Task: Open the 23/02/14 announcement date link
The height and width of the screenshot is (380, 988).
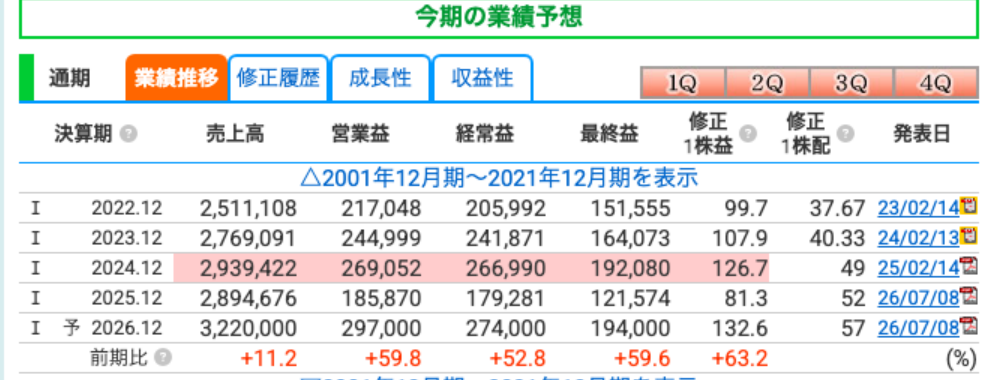Action: pyautogui.click(x=918, y=208)
